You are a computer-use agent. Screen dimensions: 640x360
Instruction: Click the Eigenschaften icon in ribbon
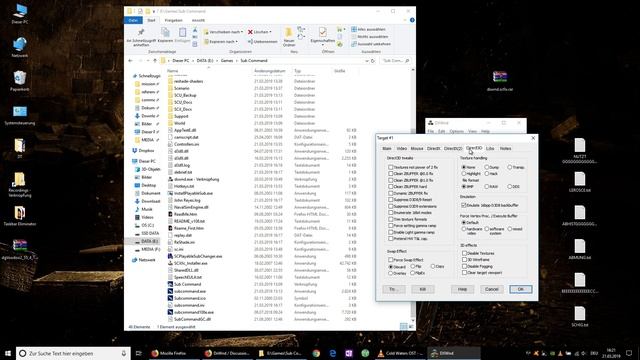(322, 35)
